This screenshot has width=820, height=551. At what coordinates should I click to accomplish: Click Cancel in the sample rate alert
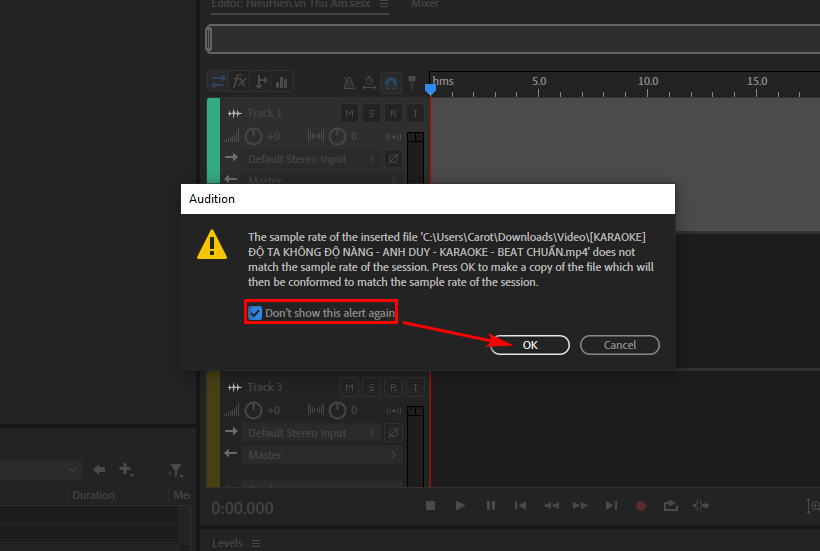point(620,345)
